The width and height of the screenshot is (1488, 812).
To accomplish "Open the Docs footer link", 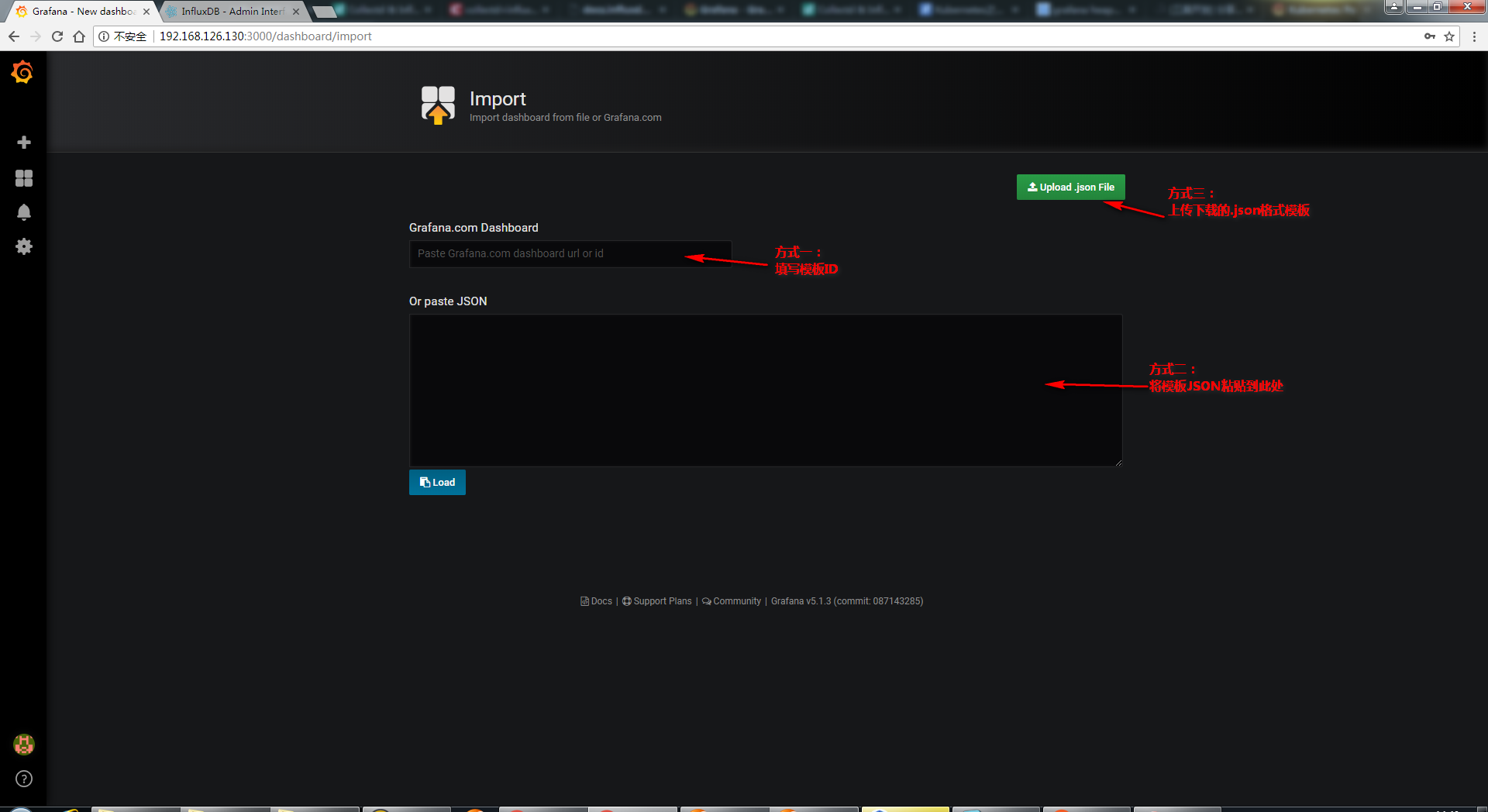I will [596, 601].
